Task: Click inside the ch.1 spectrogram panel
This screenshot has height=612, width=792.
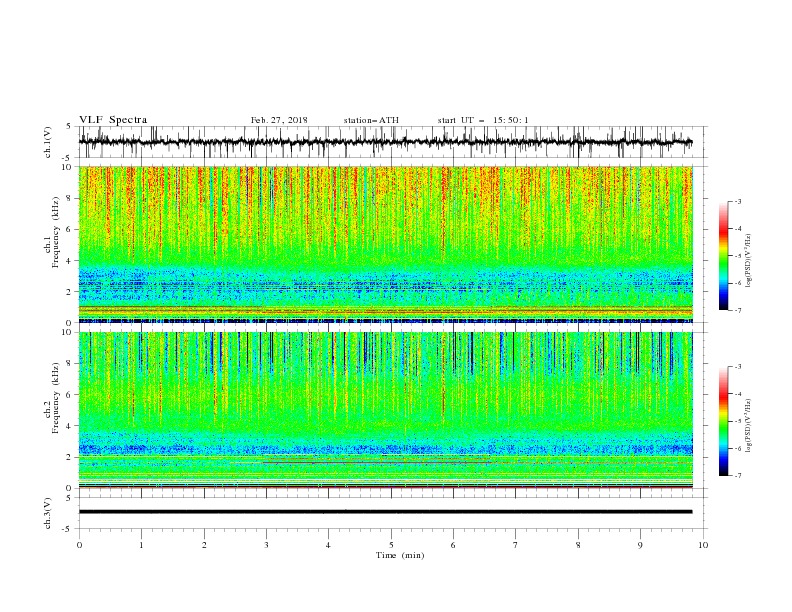Action: coord(386,244)
